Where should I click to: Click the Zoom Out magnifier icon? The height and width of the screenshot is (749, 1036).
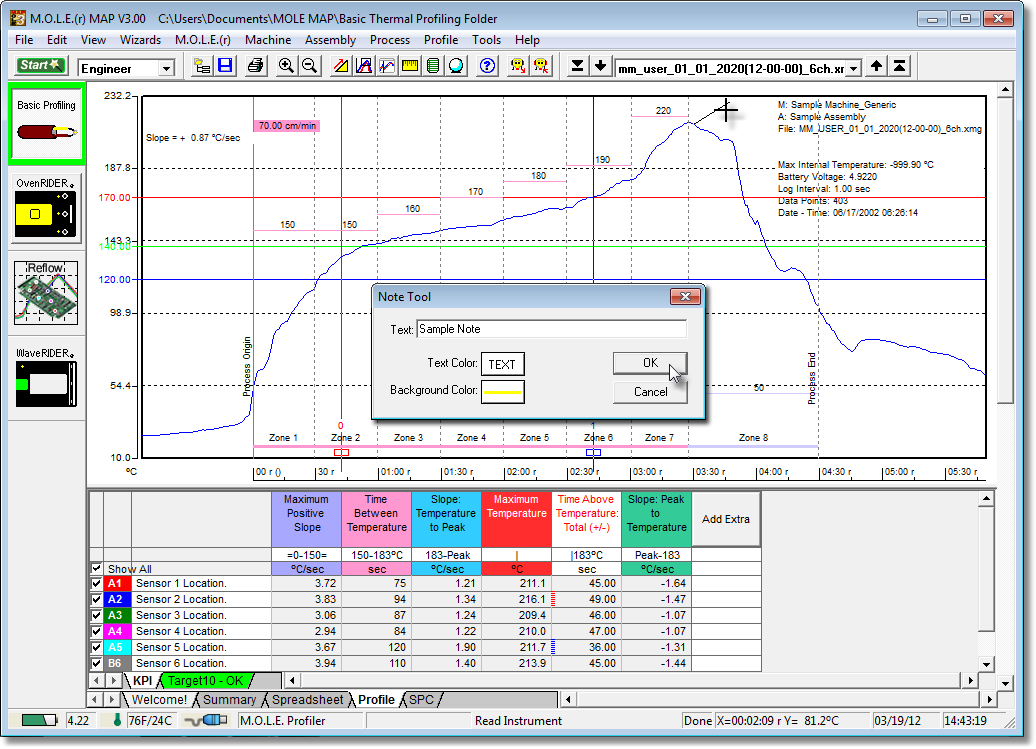tap(309, 66)
